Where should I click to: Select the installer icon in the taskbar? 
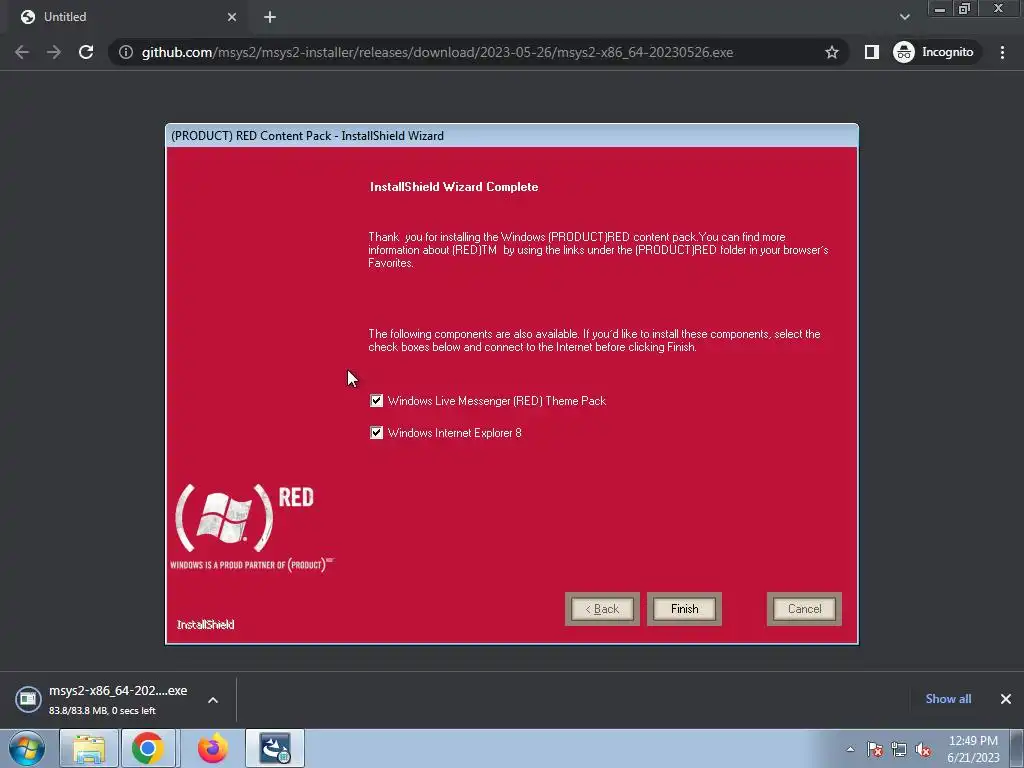point(275,748)
